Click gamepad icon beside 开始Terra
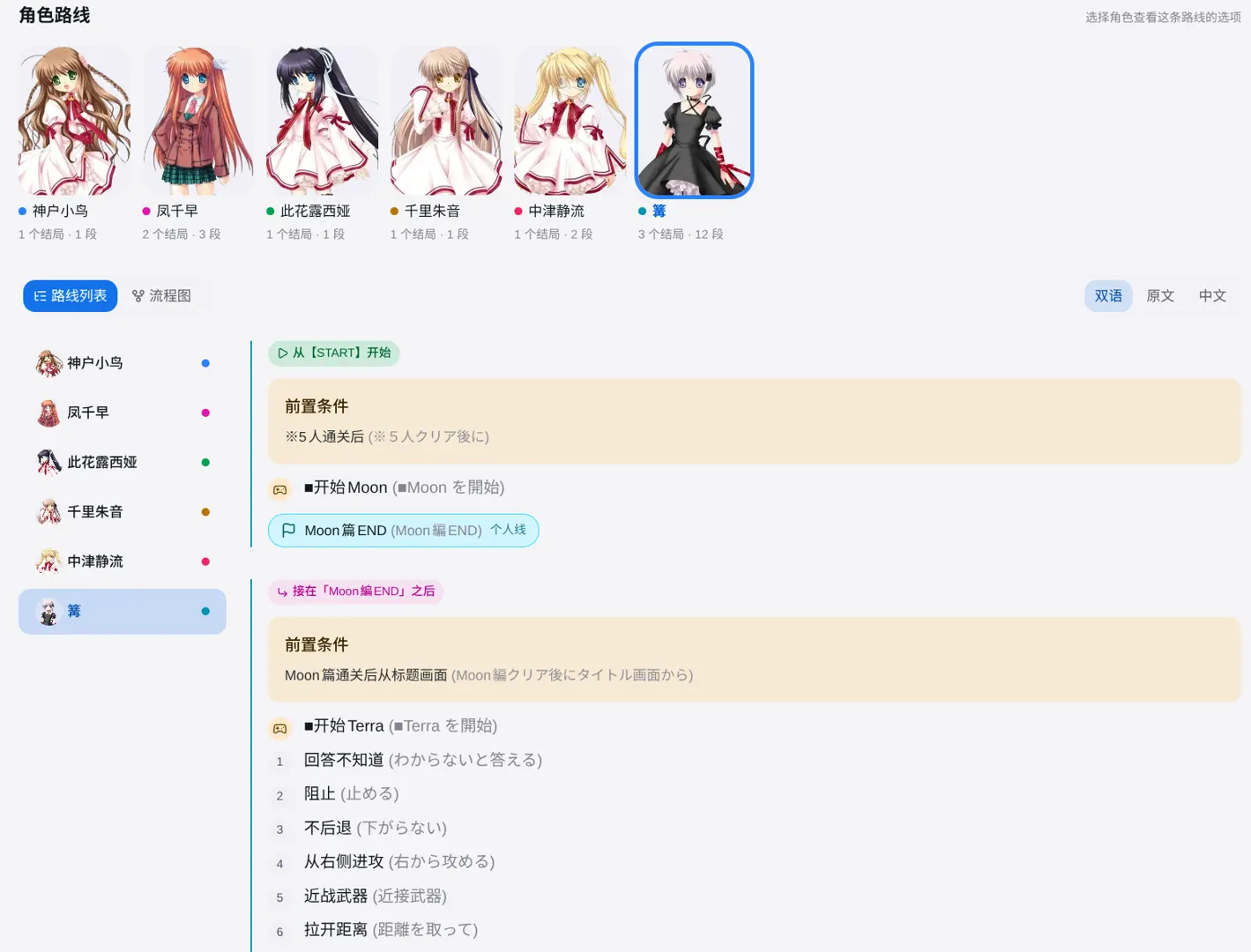The width and height of the screenshot is (1251, 952). tap(279, 728)
